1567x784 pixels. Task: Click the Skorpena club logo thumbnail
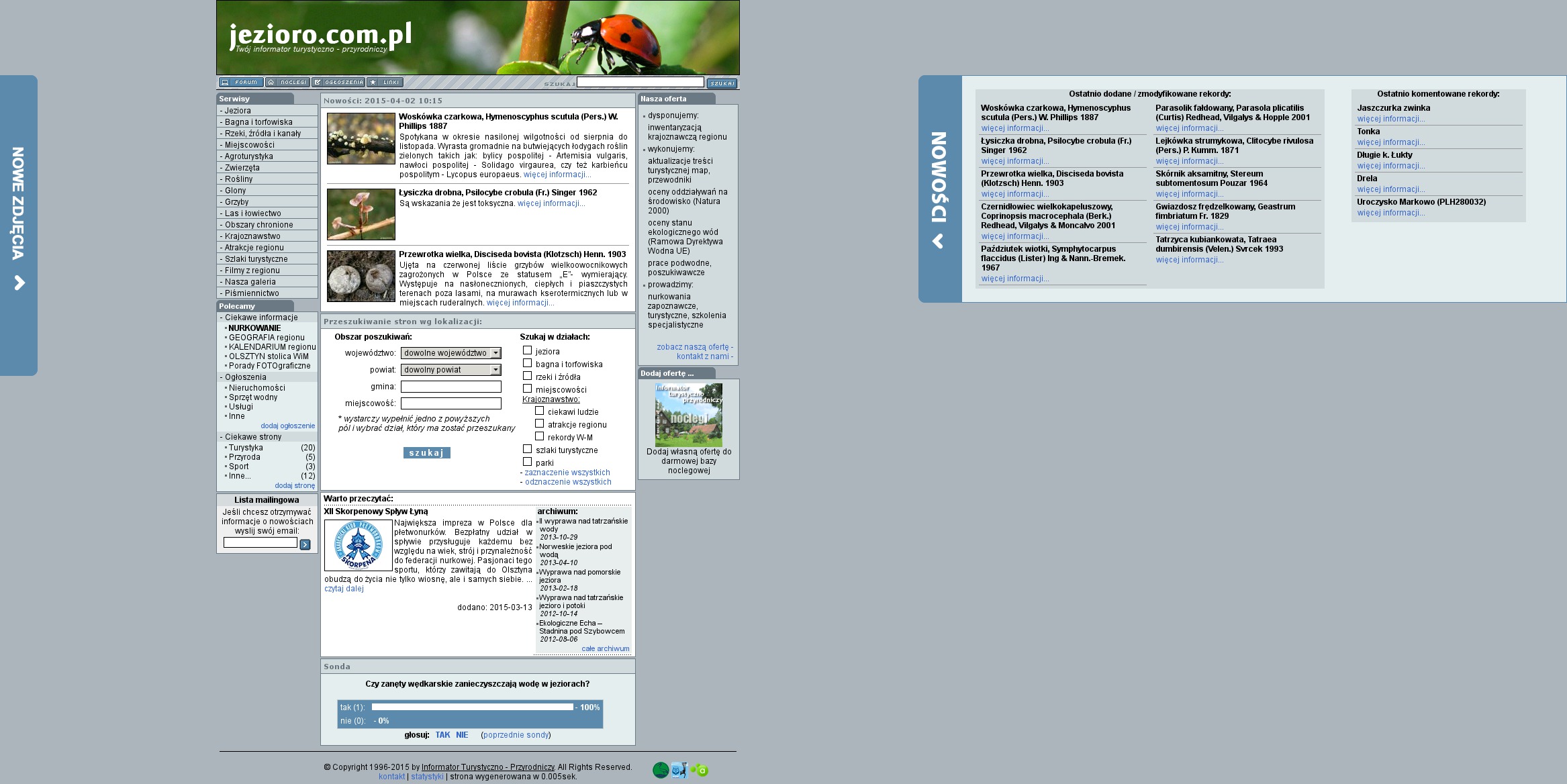[358, 545]
